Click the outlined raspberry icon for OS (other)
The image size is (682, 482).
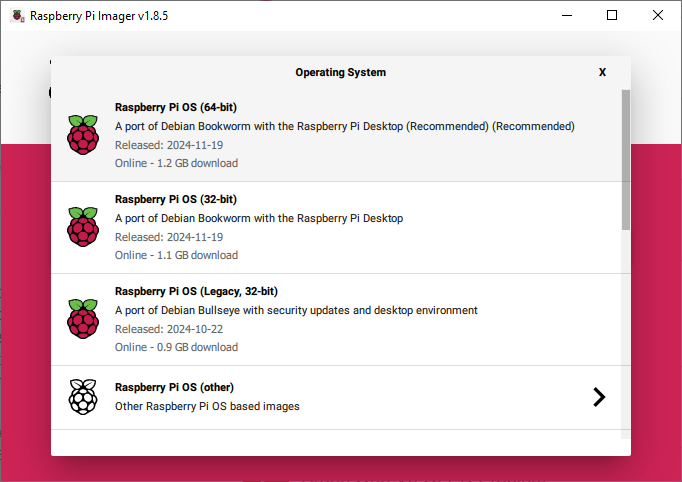coord(83,397)
